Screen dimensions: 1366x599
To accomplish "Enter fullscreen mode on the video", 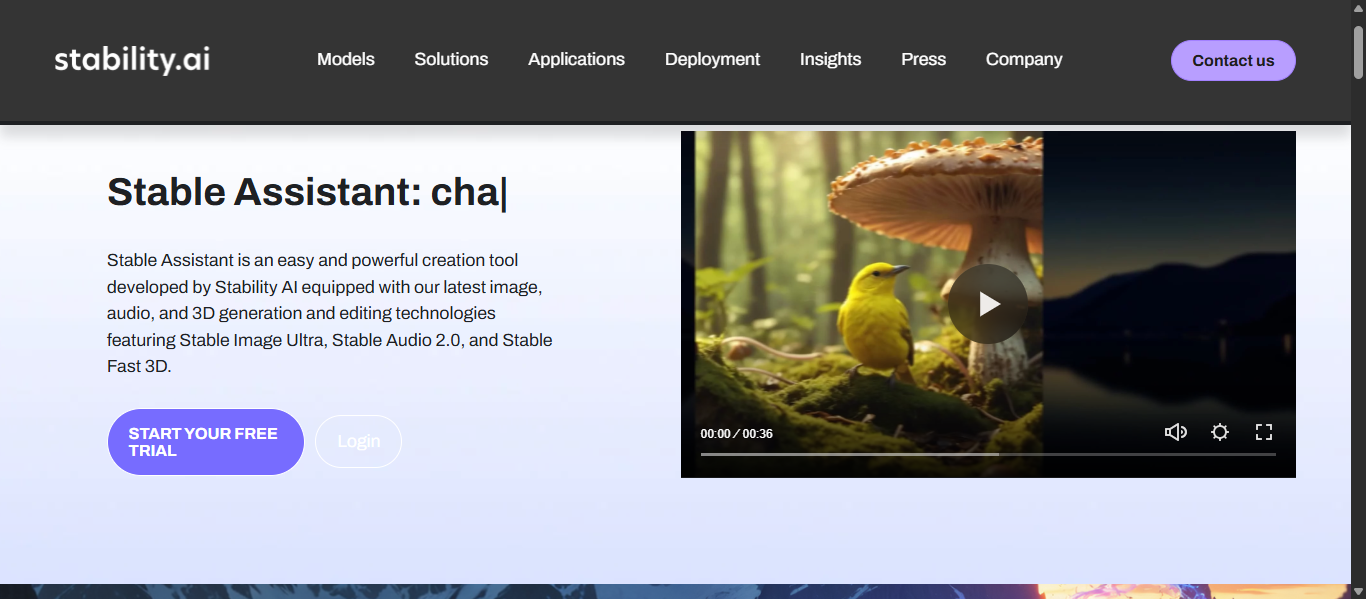I will (x=1263, y=432).
